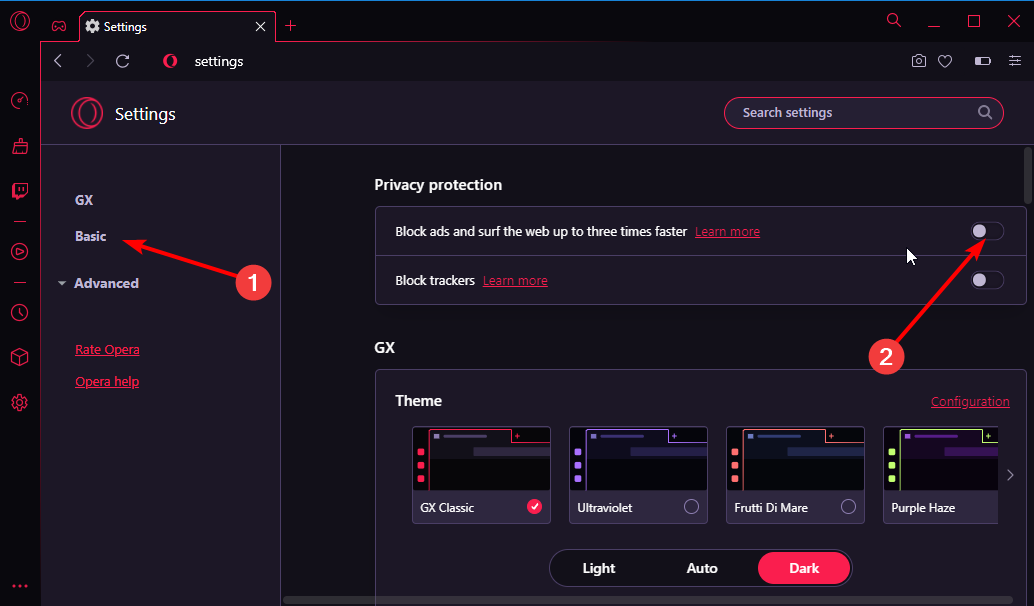Click the vertical scrollbar thumb
This screenshot has width=1034, height=606.
point(1028,175)
